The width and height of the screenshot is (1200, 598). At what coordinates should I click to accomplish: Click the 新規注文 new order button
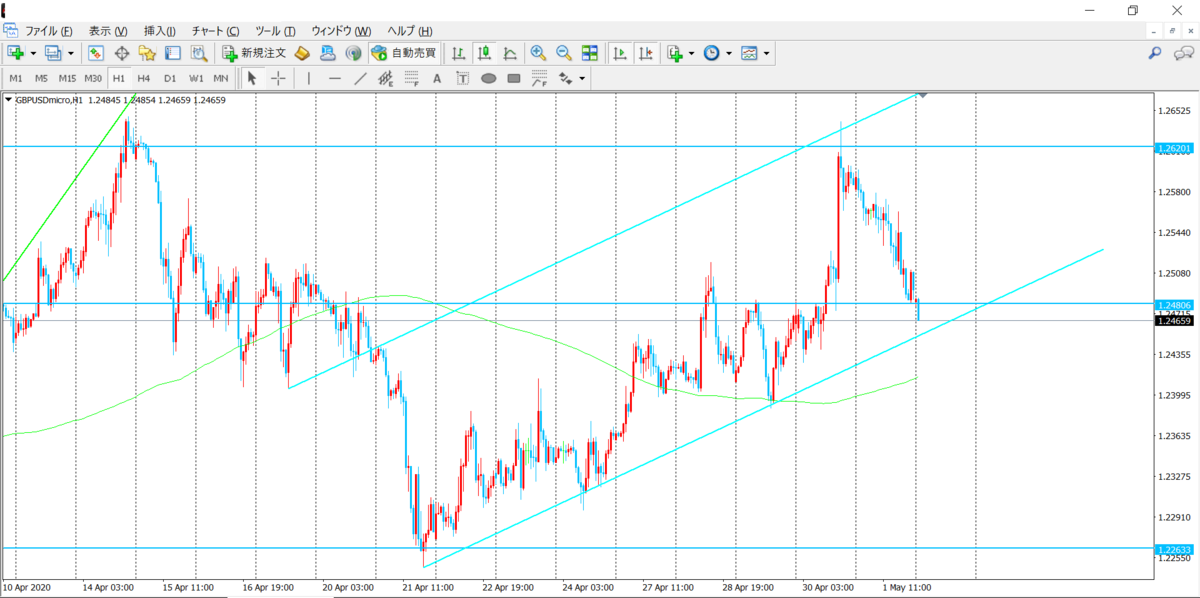(x=254, y=53)
